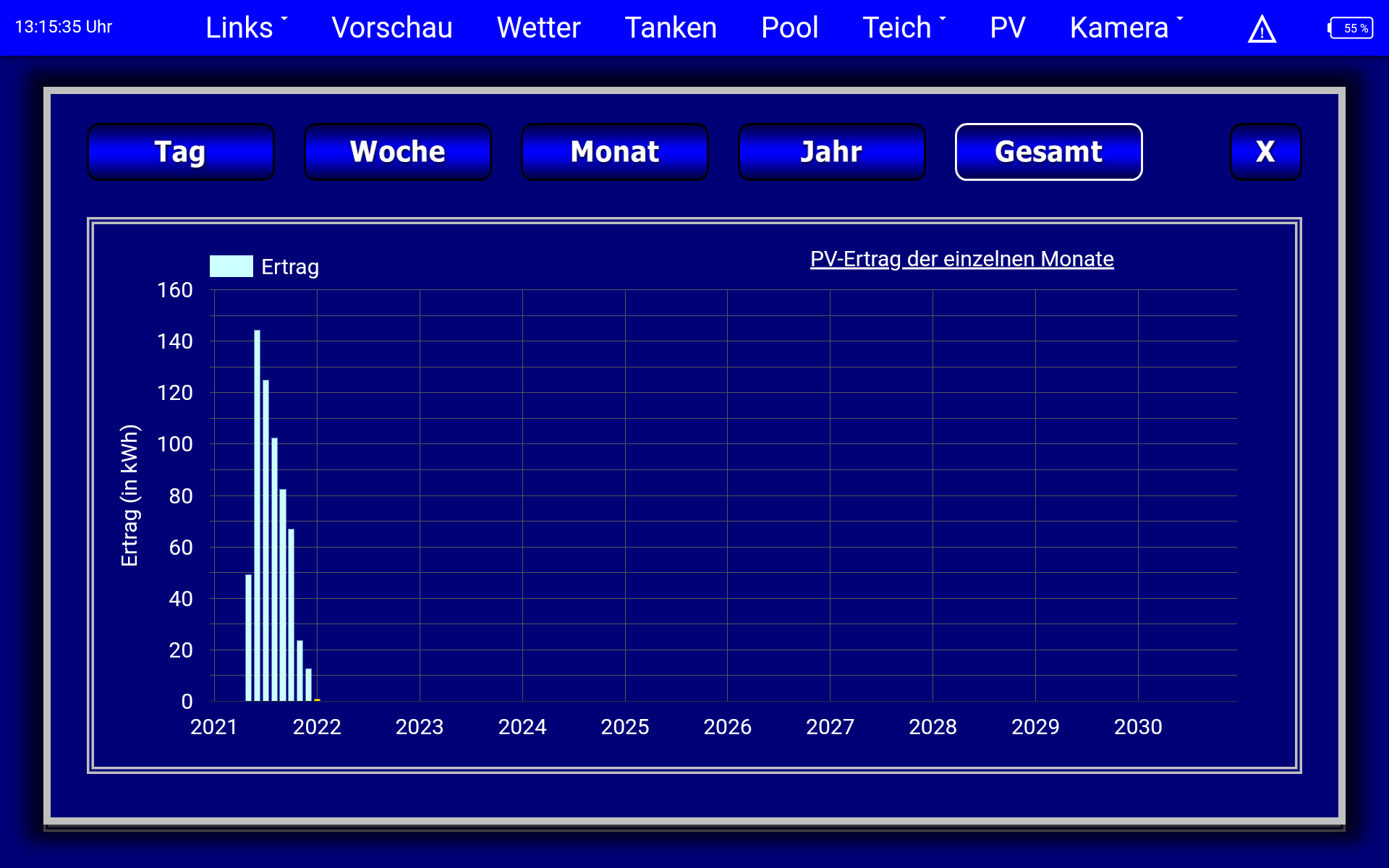Viewport: 1389px width, 868px height.
Task: Go to the Wetter page
Action: coord(538,27)
